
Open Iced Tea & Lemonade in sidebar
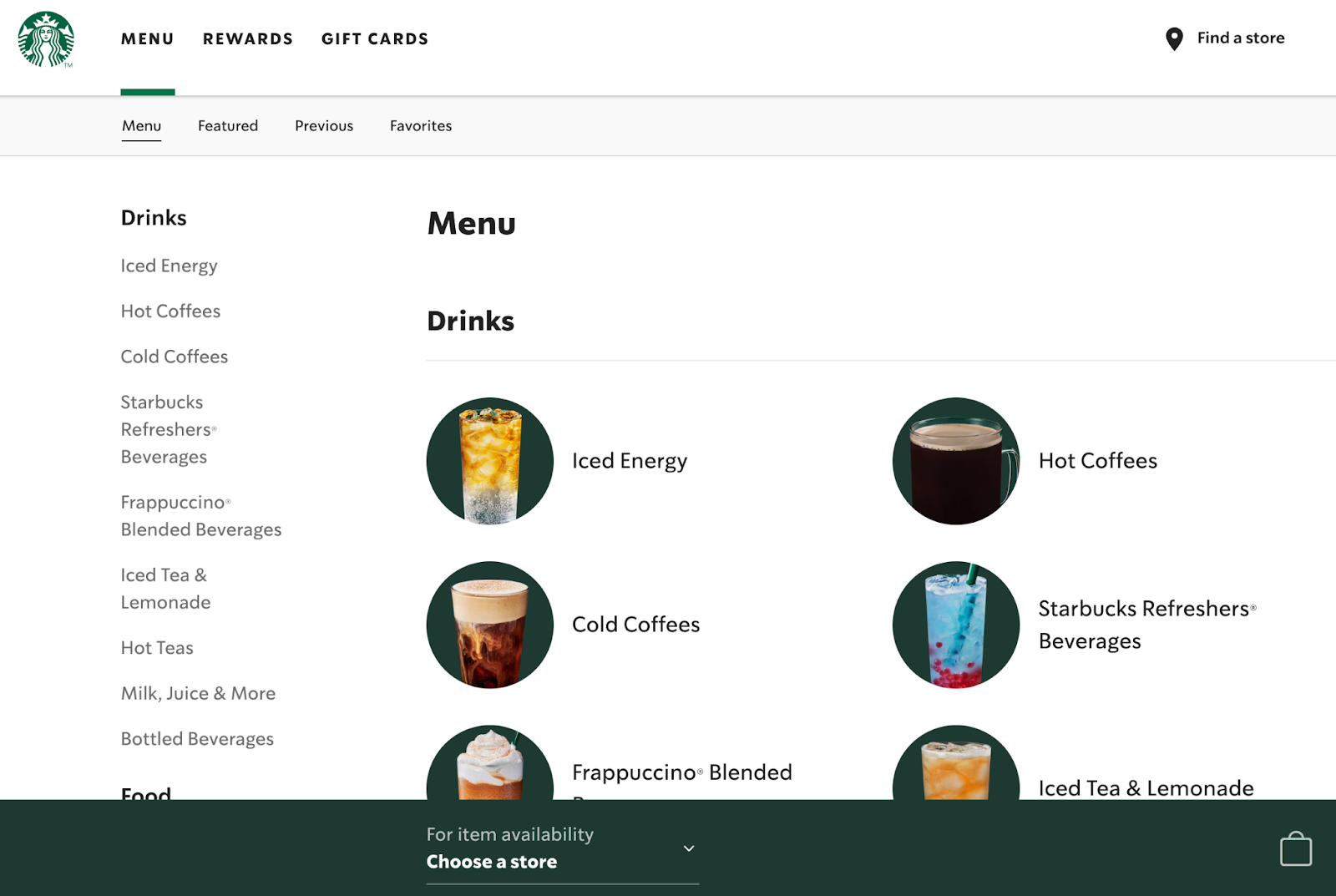click(x=165, y=588)
